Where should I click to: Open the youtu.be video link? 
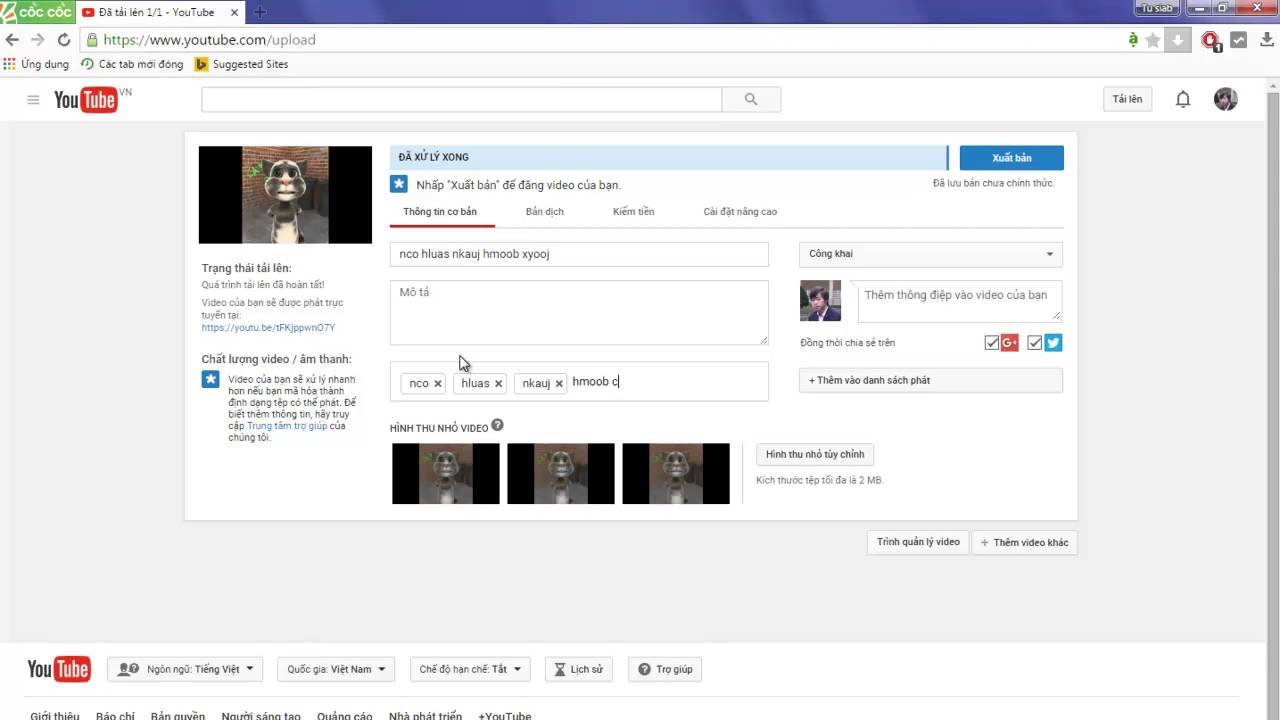[268, 328]
